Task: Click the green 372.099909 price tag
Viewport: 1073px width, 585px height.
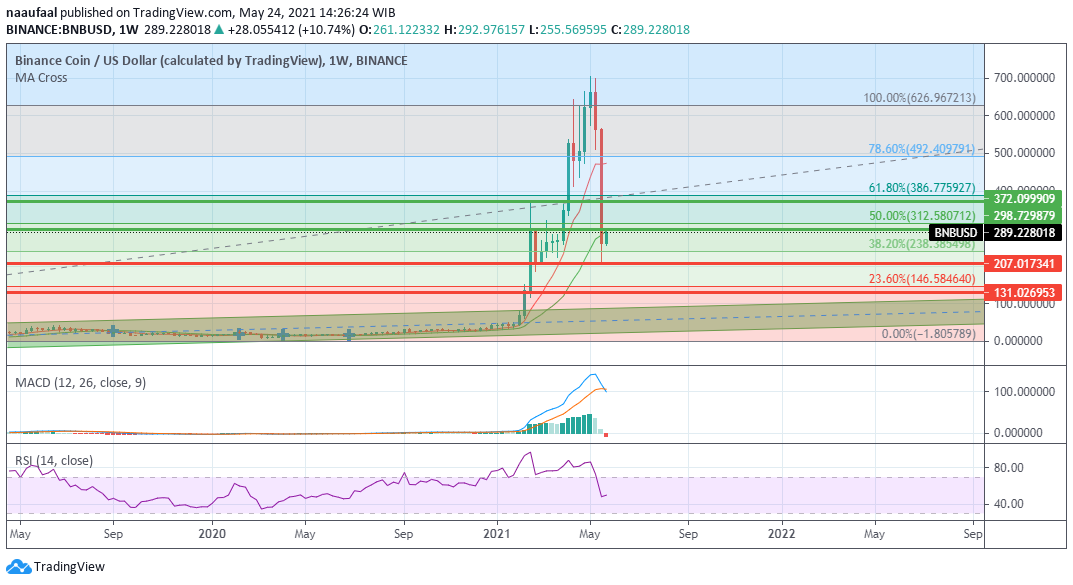Action: coord(1023,199)
